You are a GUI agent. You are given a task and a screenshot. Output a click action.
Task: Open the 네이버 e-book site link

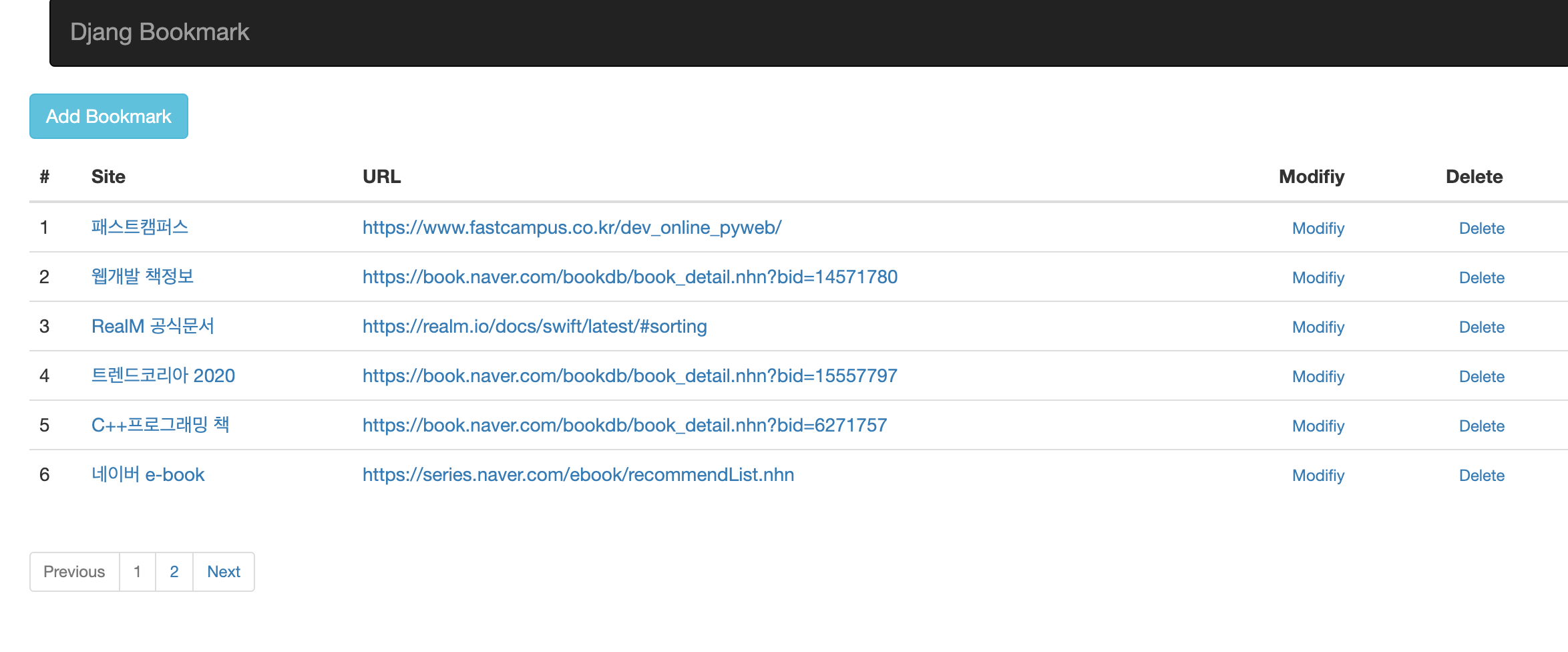148,474
